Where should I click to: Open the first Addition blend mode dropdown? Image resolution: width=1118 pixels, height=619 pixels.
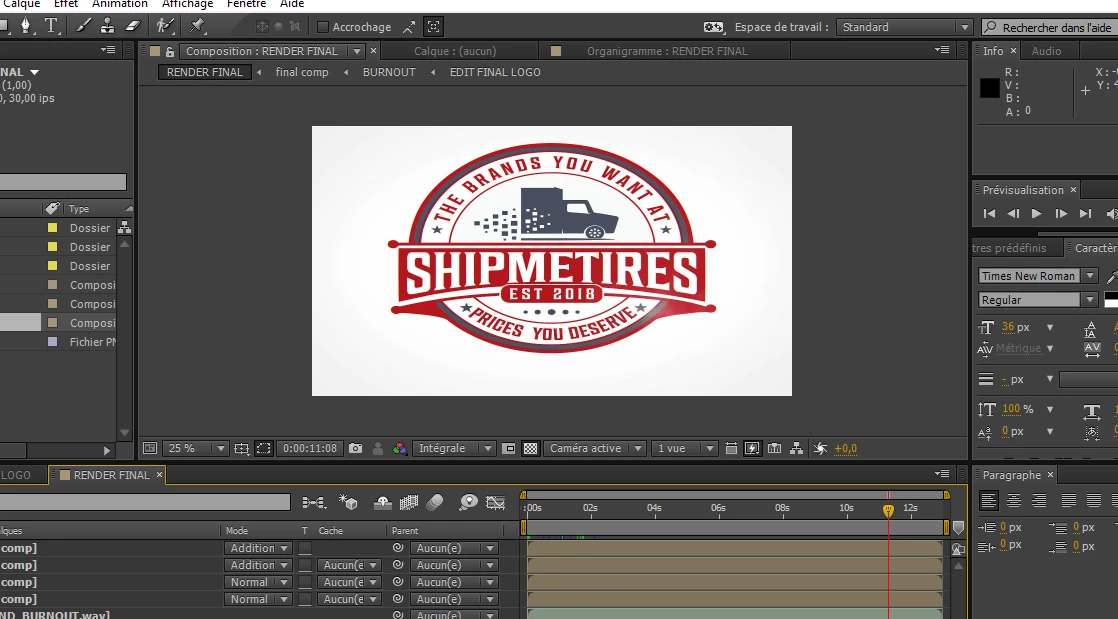click(257, 548)
